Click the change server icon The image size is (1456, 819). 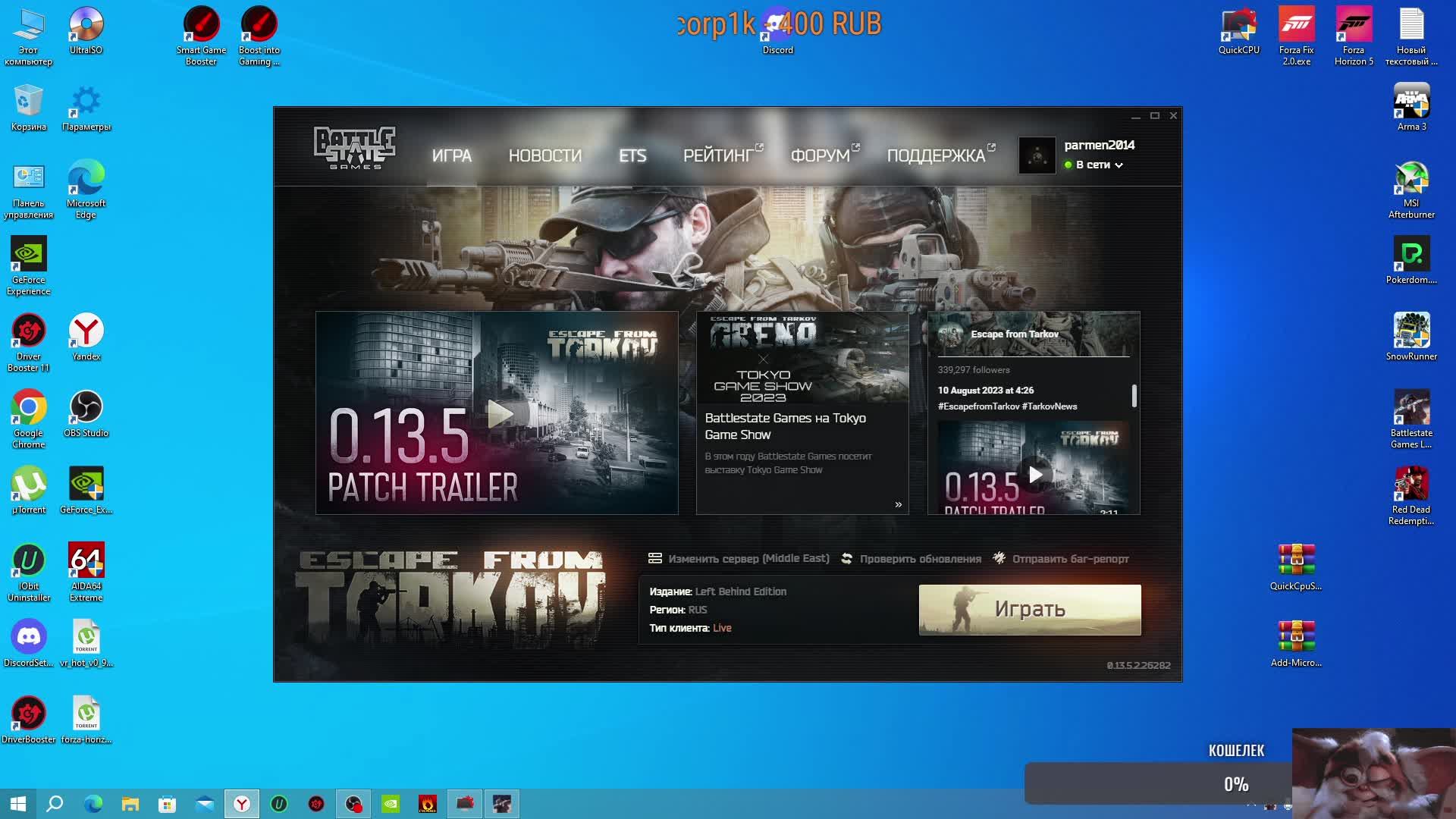[x=655, y=559]
